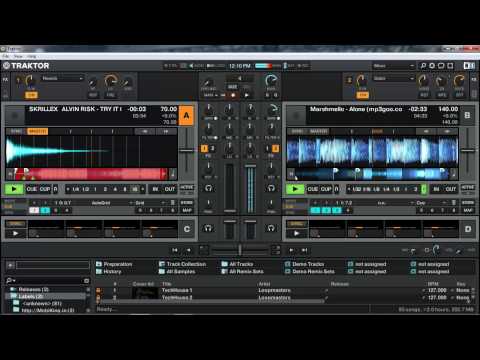
Task: Toggle FX unit 1 ON button
Action: [31, 95]
